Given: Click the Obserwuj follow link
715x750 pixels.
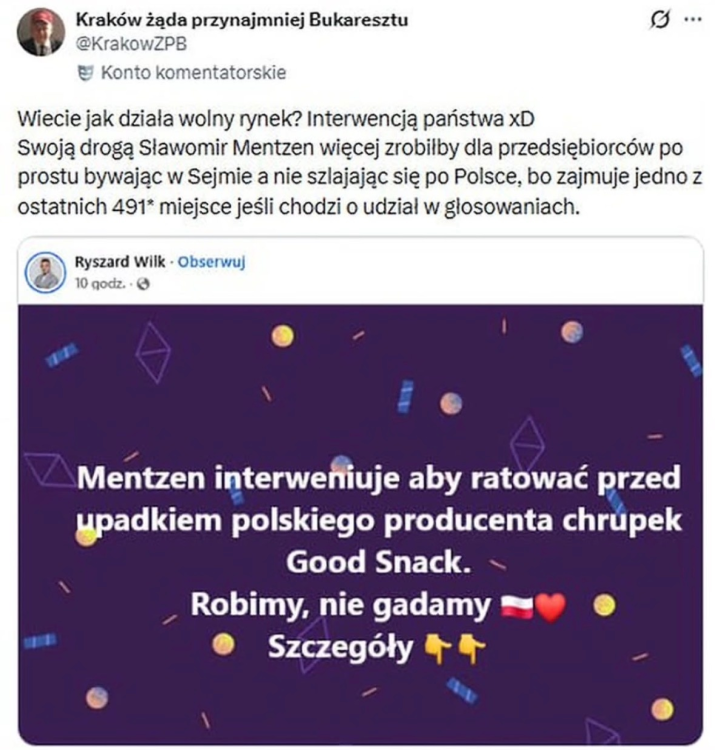Looking at the screenshot, I should (214, 262).
